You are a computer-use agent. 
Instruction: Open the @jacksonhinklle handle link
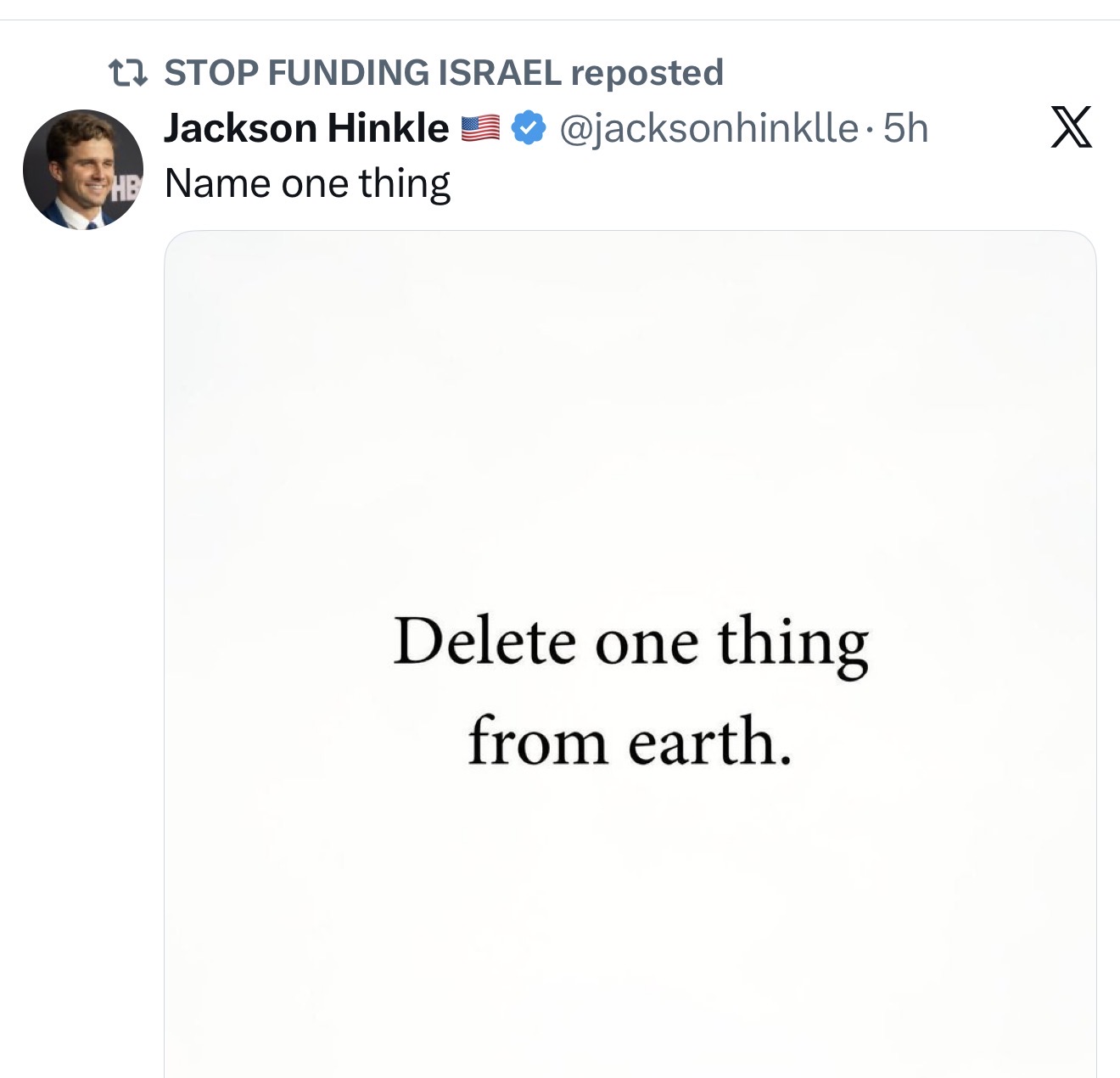708,128
